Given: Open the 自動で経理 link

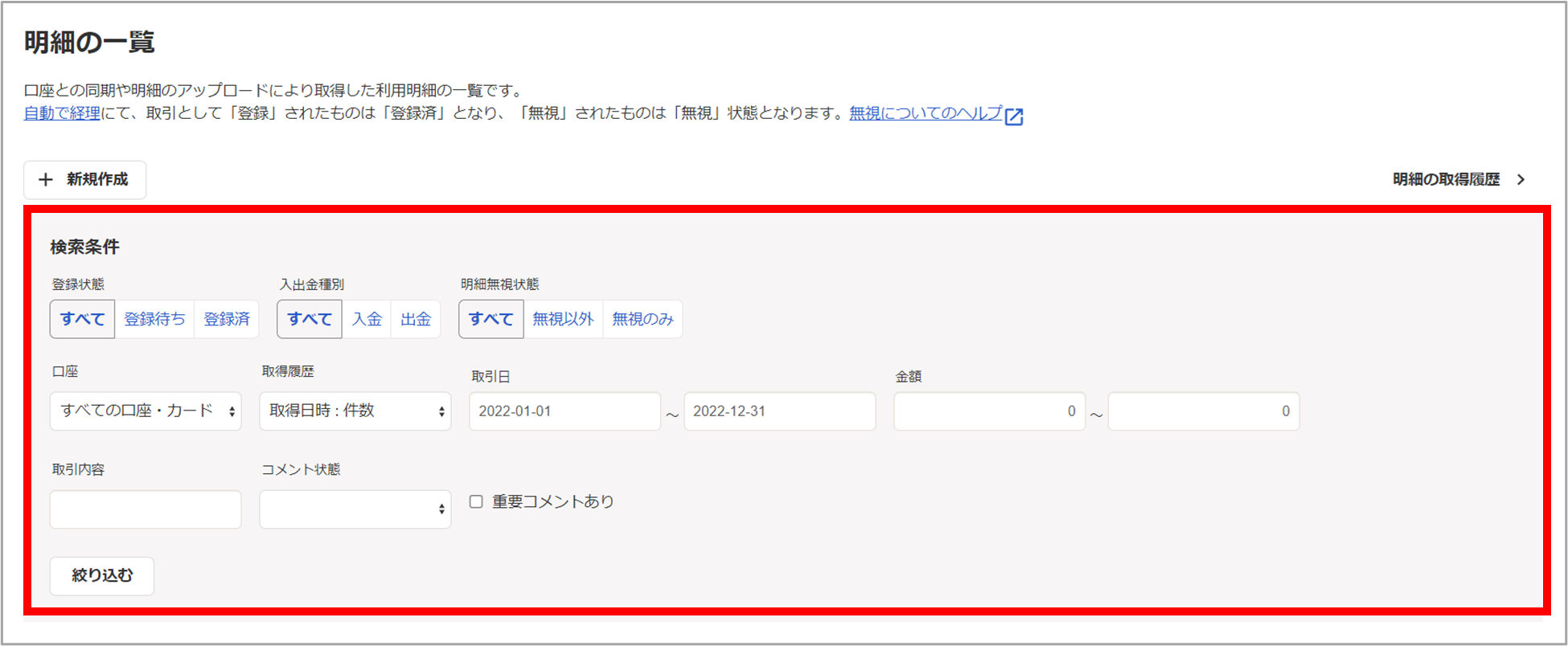Looking at the screenshot, I should point(62,113).
